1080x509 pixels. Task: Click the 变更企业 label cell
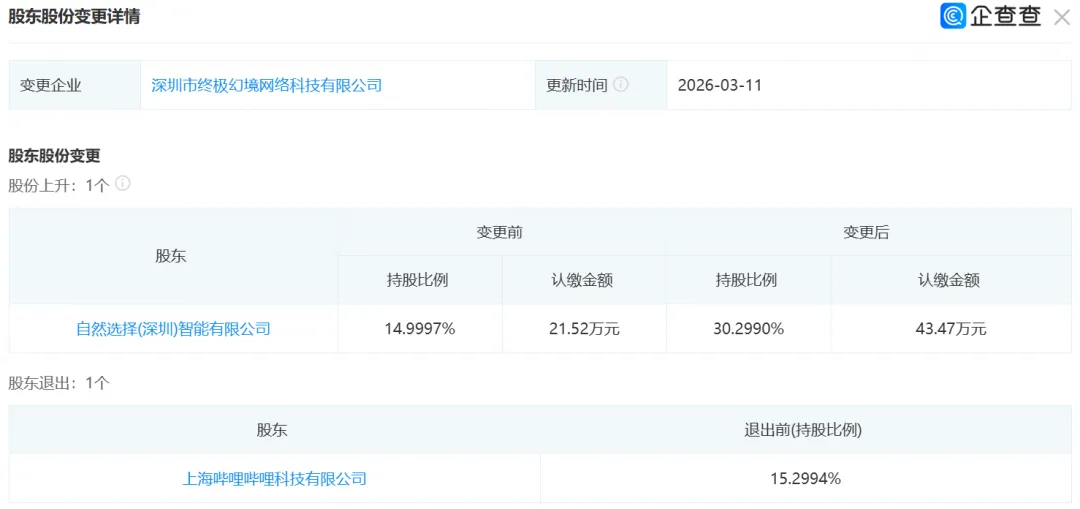coord(75,85)
